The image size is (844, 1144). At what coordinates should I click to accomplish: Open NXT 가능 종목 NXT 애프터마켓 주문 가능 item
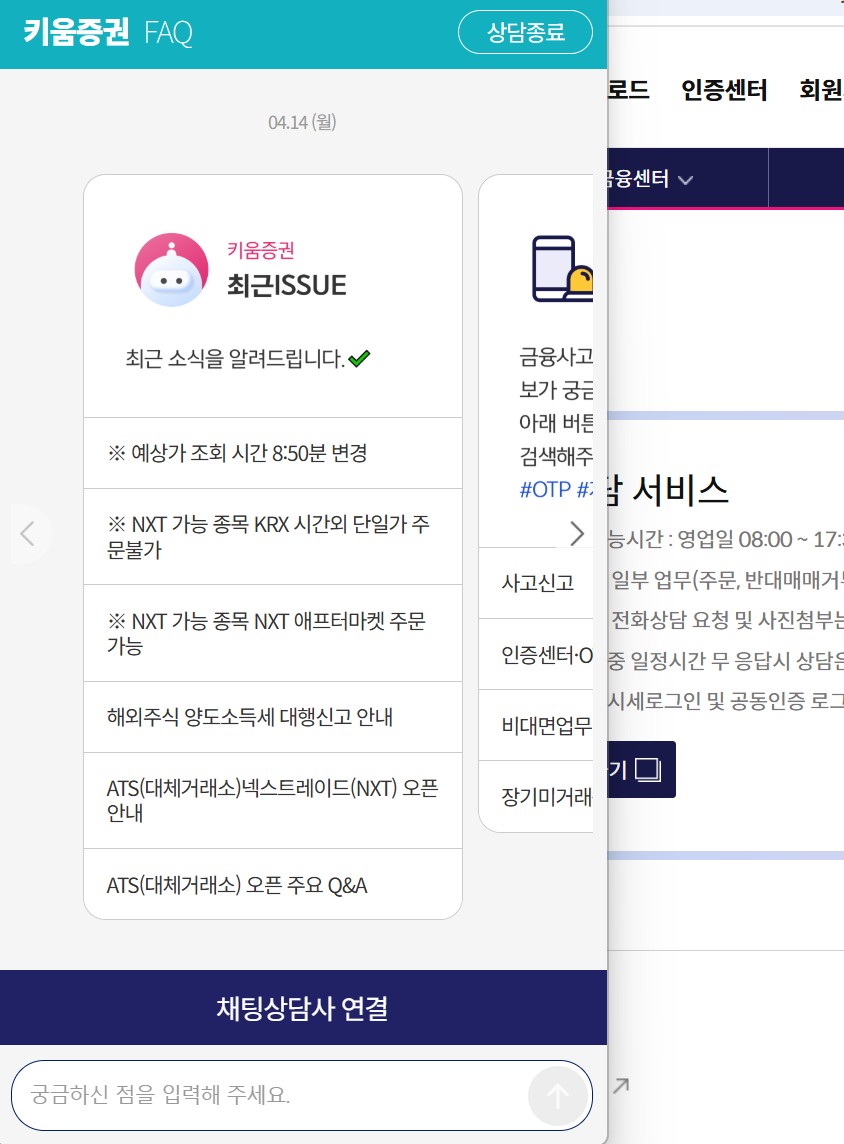273,633
